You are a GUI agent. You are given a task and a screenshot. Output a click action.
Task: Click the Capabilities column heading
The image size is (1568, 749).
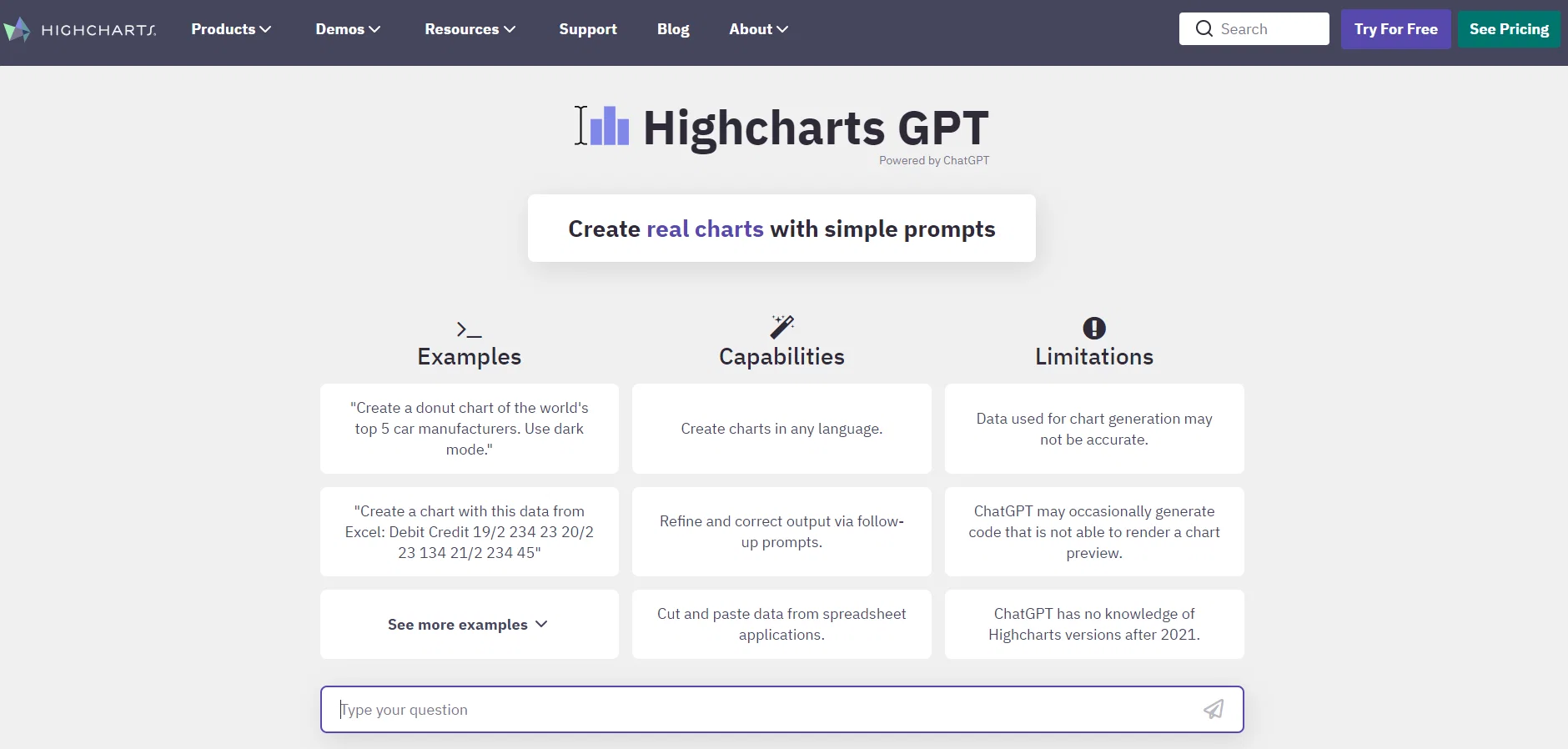[x=781, y=357]
